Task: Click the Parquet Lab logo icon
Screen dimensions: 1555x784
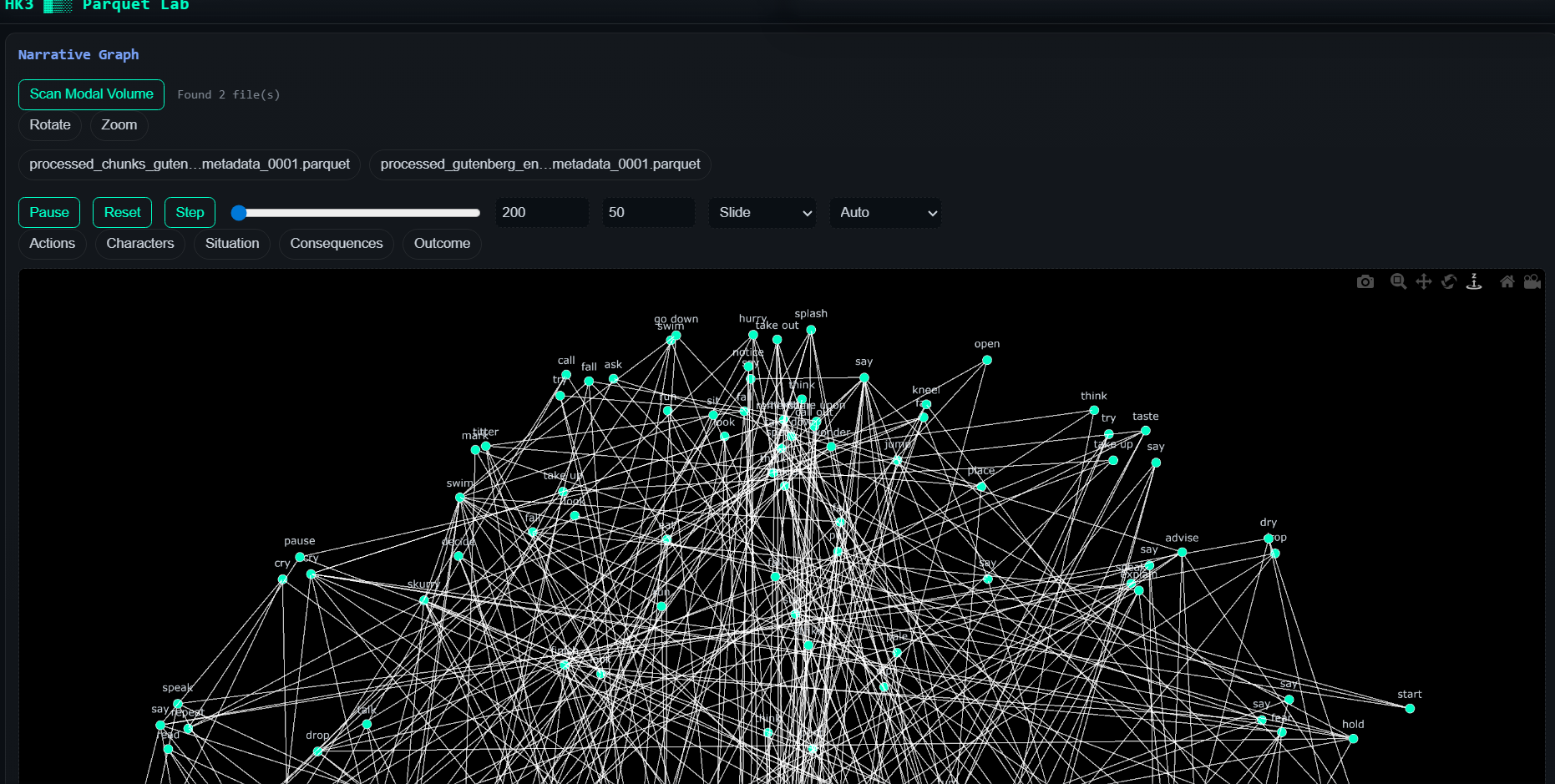Action: pyautogui.click(x=58, y=6)
